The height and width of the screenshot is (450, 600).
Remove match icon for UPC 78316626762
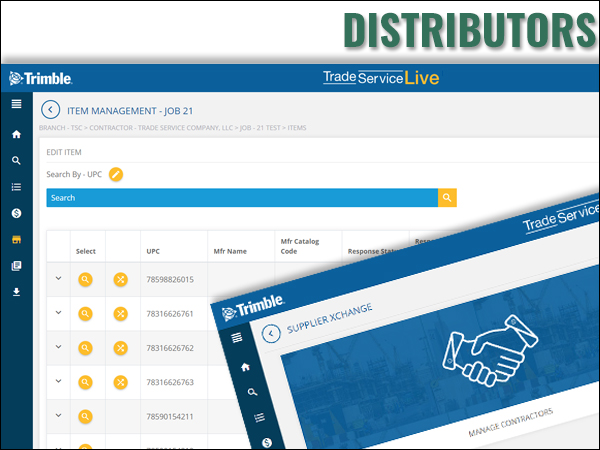(x=121, y=348)
